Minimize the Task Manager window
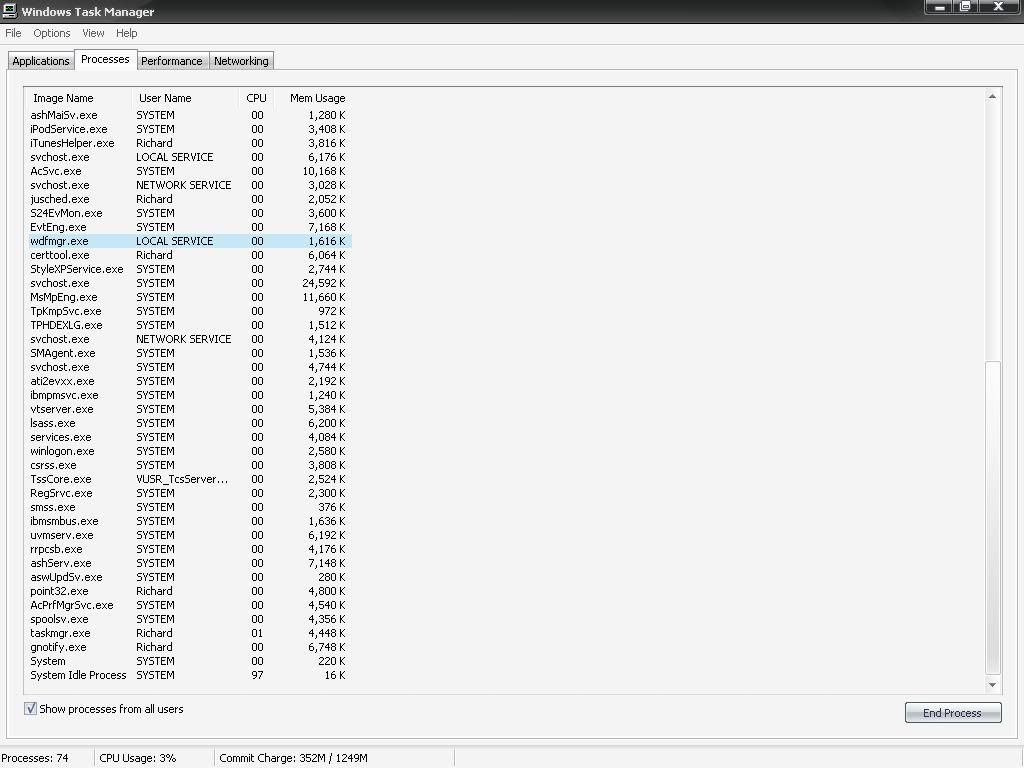The image size is (1024, 768). (939, 7)
